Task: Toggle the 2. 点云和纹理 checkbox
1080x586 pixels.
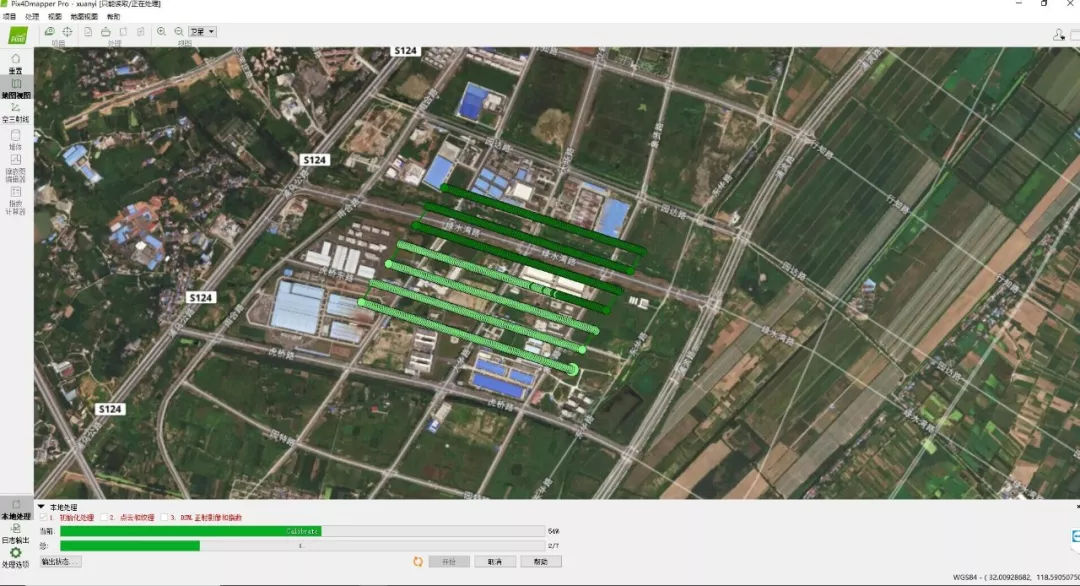Action: [103, 518]
